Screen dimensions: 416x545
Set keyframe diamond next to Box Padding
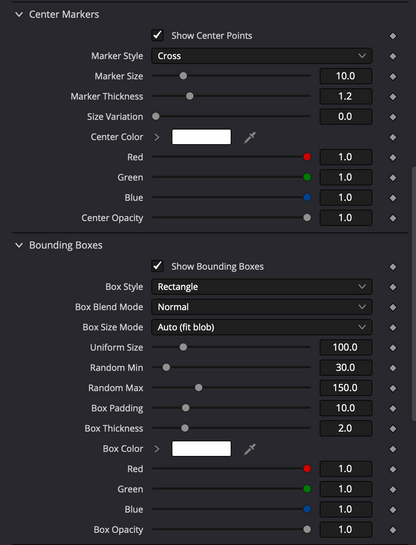click(393, 408)
